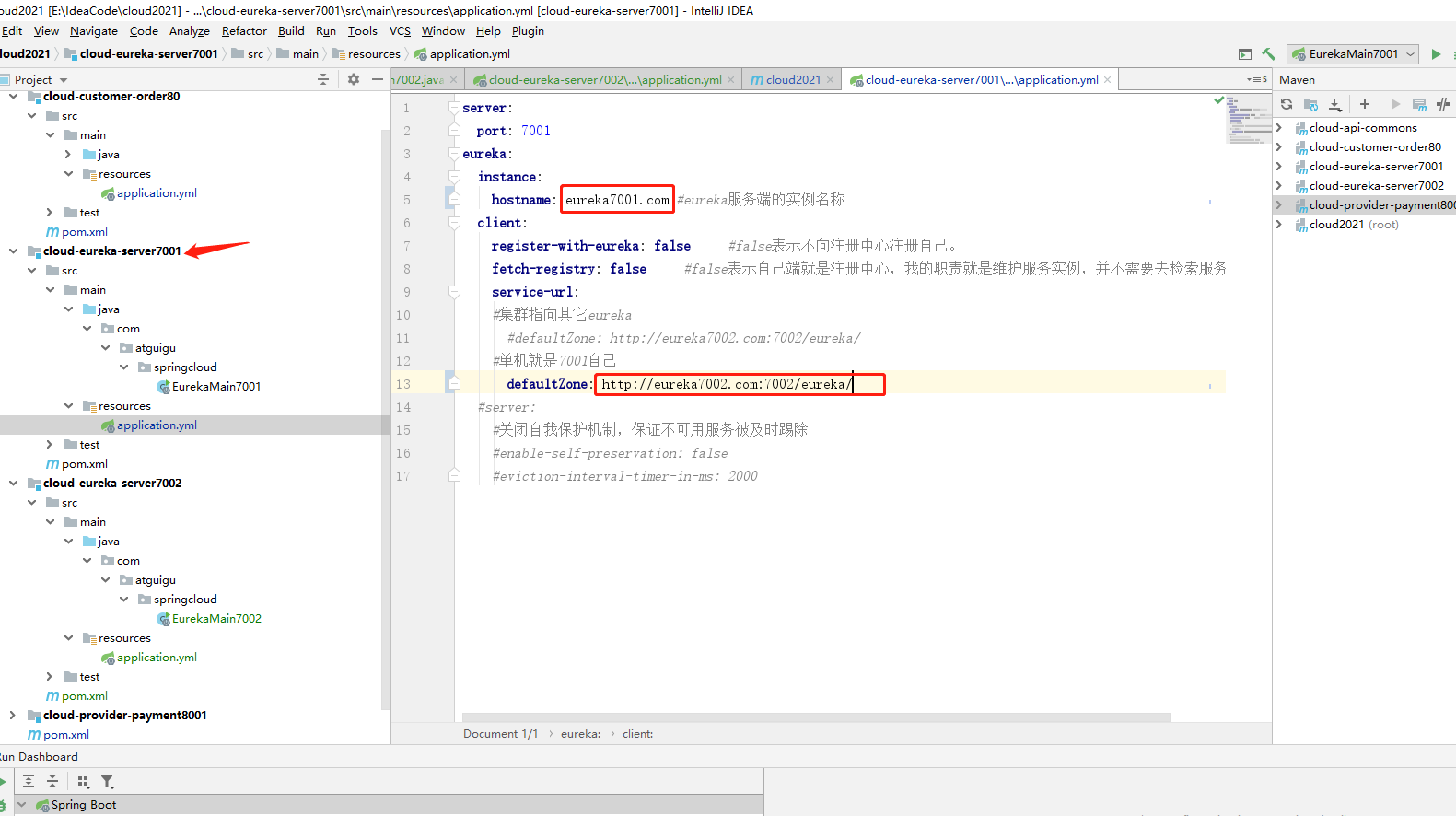Open the Plugin menu

click(528, 31)
